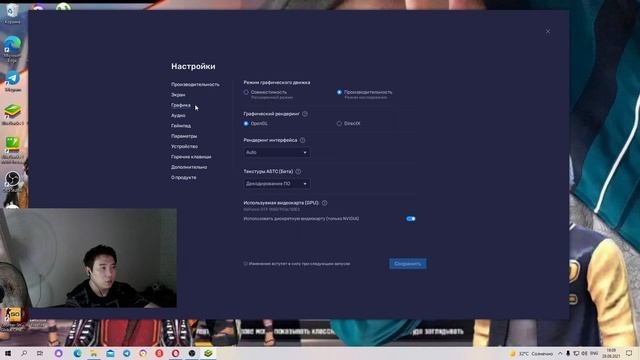Open the OBS Studio desktop shortcut
Screen dimensions: 640x360
(12, 182)
